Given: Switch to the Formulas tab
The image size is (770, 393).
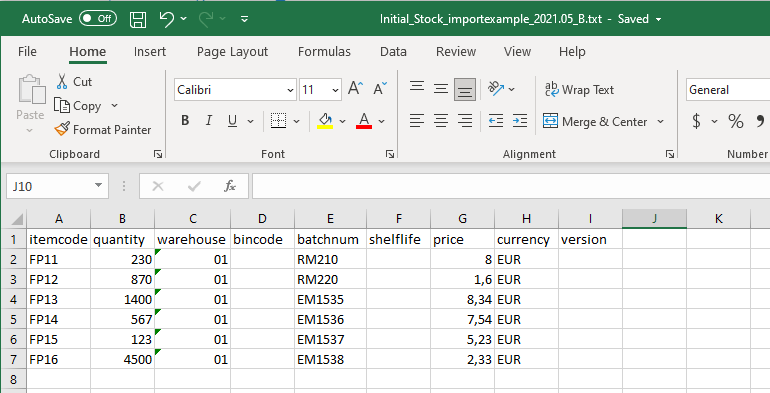Looking at the screenshot, I should click(x=324, y=52).
